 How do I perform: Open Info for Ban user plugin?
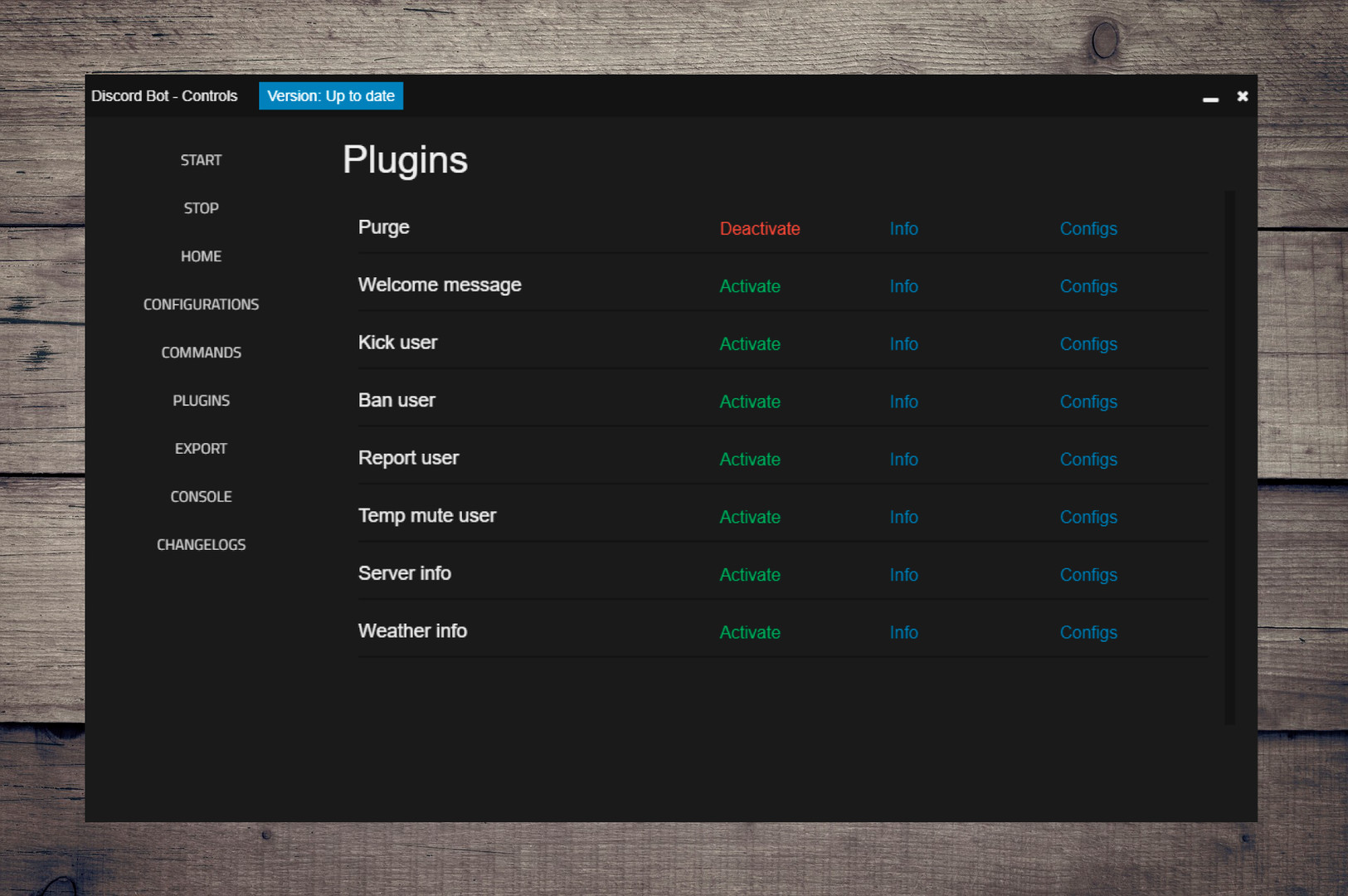(x=903, y=402)
